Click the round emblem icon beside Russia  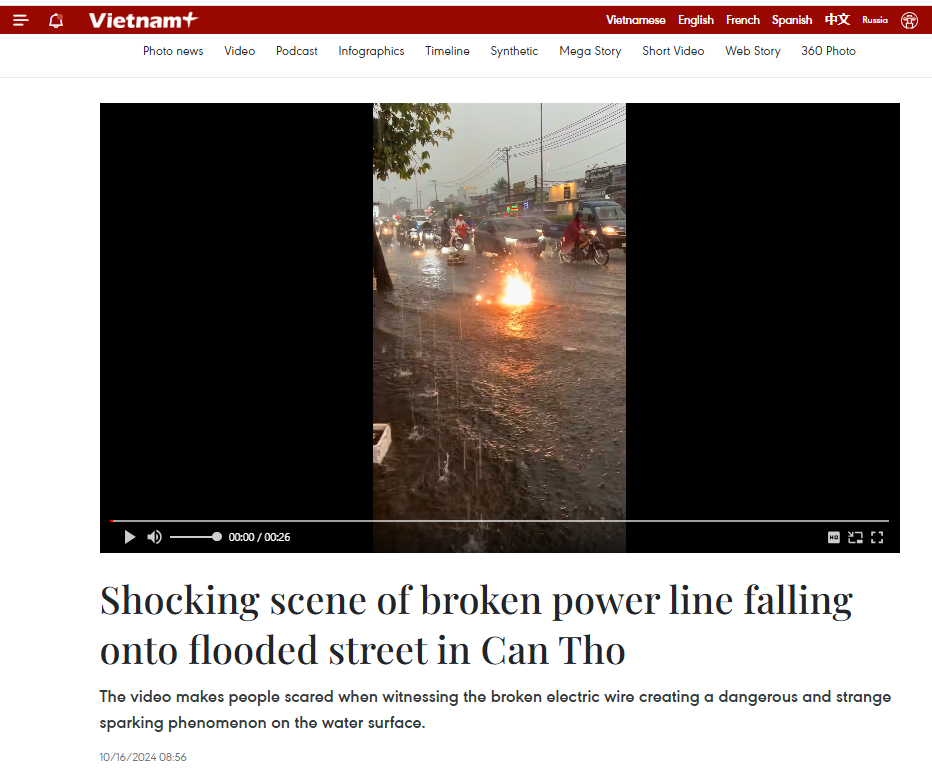pos(909,20)
